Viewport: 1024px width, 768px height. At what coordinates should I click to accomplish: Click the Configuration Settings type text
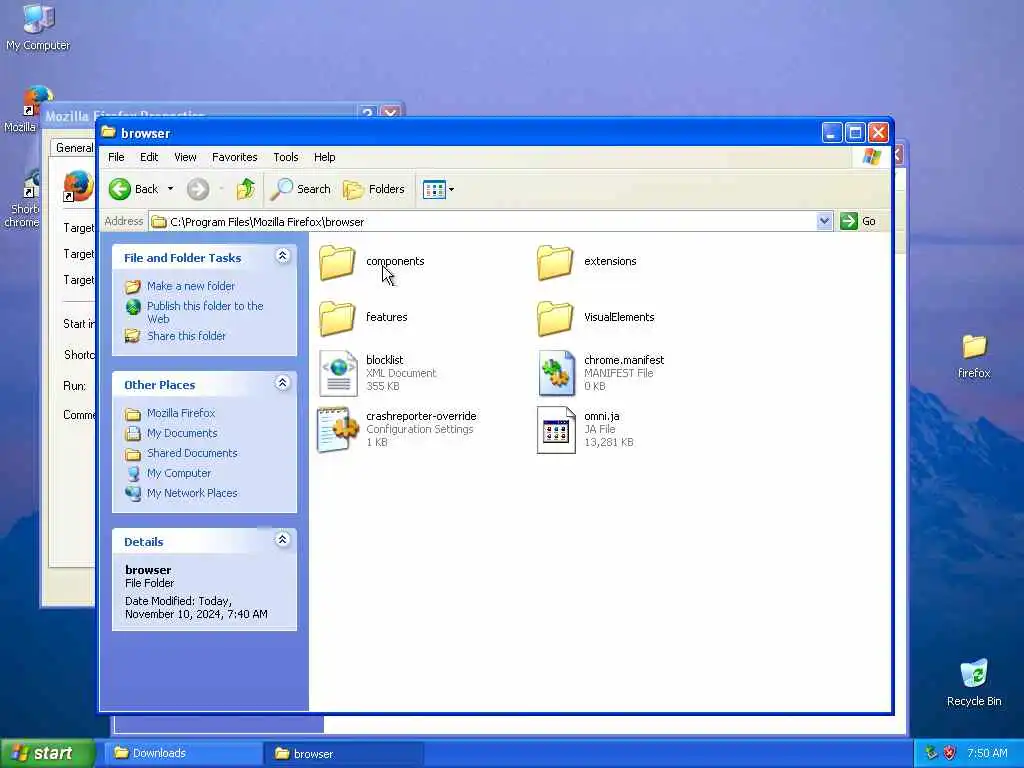419,430
